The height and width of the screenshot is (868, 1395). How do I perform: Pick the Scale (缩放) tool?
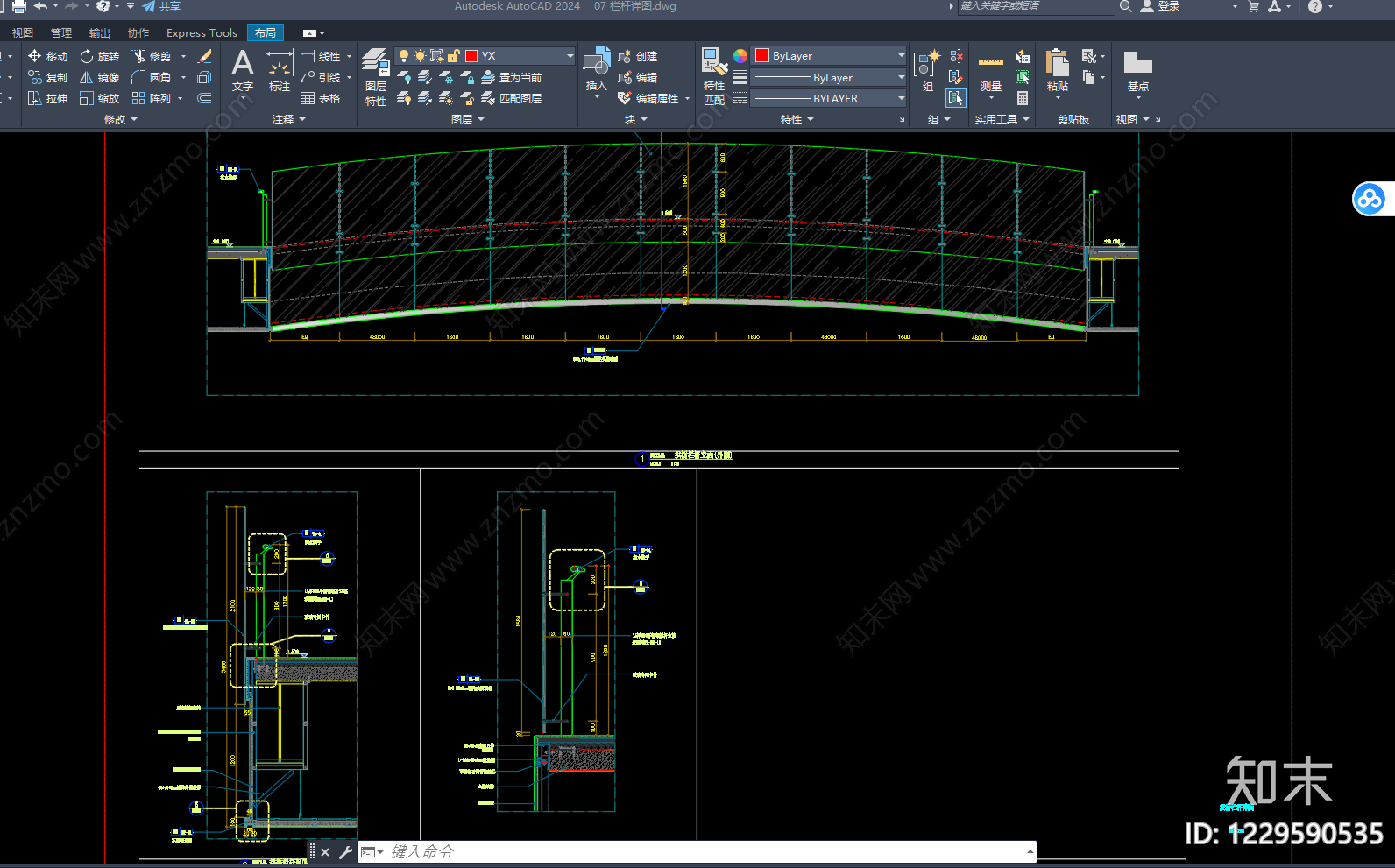tap(100, 98)
